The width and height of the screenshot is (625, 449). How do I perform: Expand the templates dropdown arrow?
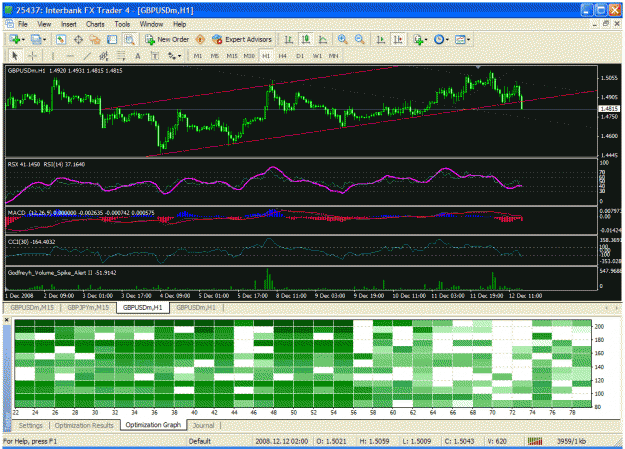coord(469,40)
